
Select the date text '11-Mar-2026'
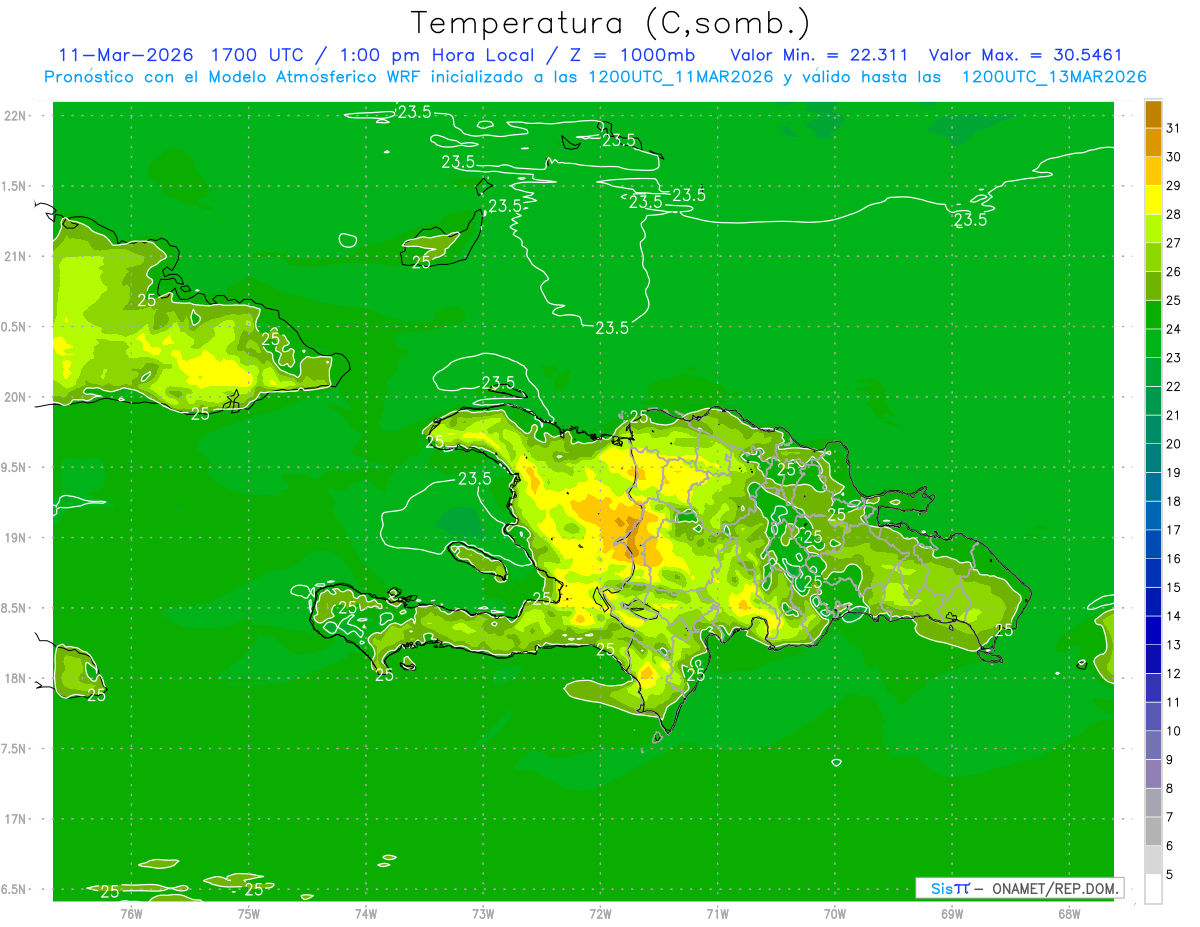point(126,55)
